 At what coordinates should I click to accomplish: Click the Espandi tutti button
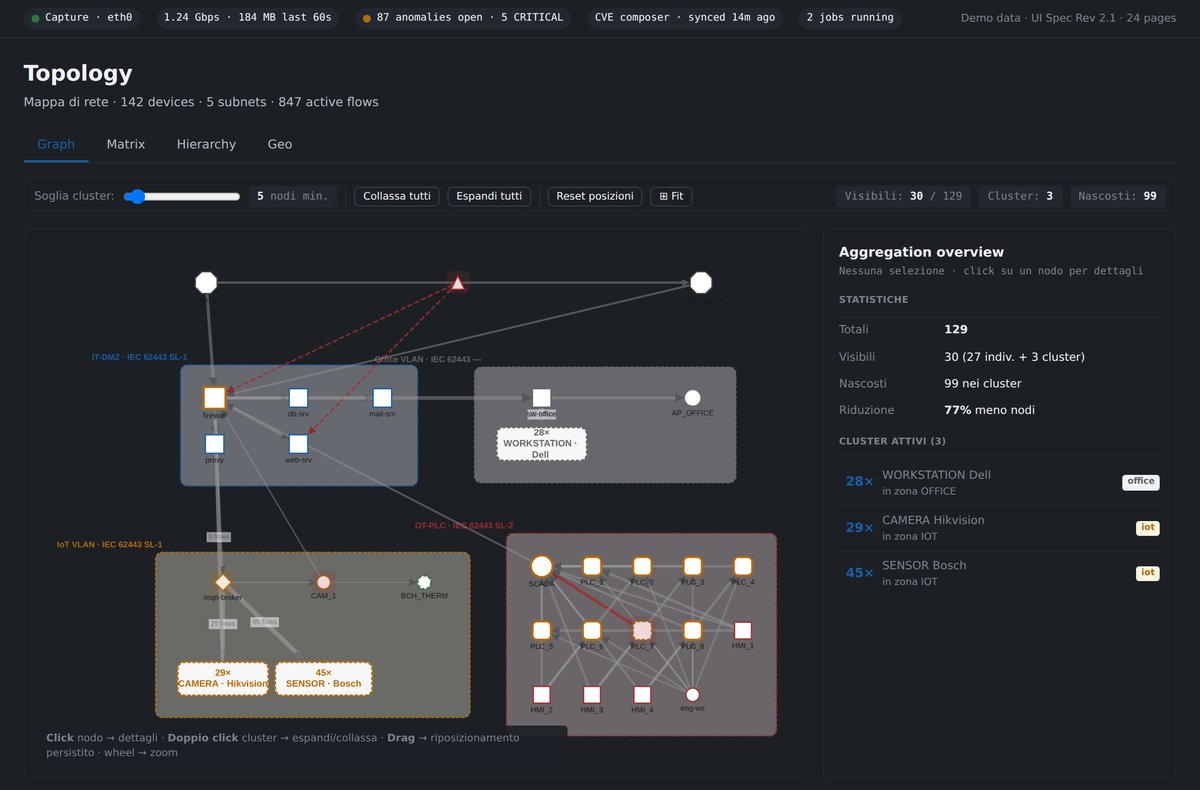[x=489, y=196]
